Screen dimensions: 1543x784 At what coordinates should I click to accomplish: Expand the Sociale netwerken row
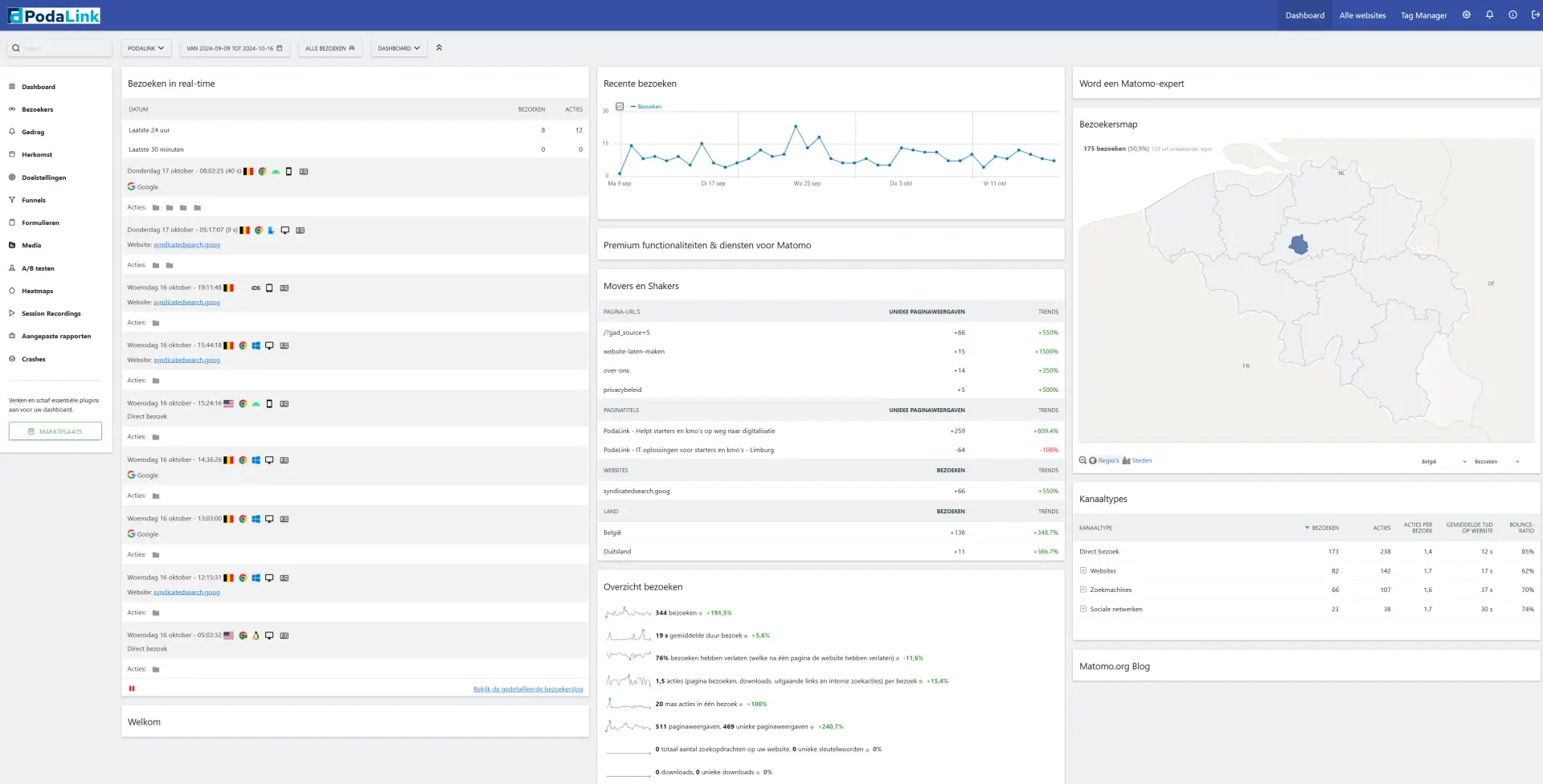tap(1083, 609)
